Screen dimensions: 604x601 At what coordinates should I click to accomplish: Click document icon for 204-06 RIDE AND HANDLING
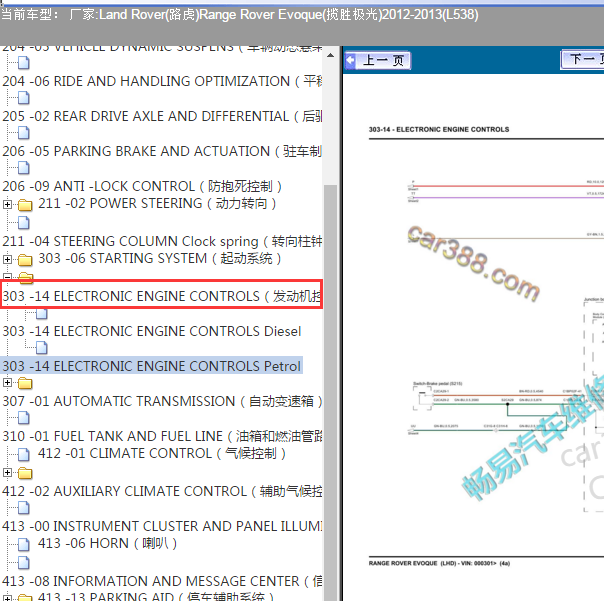pyautogui.click(x=23, y=62)
